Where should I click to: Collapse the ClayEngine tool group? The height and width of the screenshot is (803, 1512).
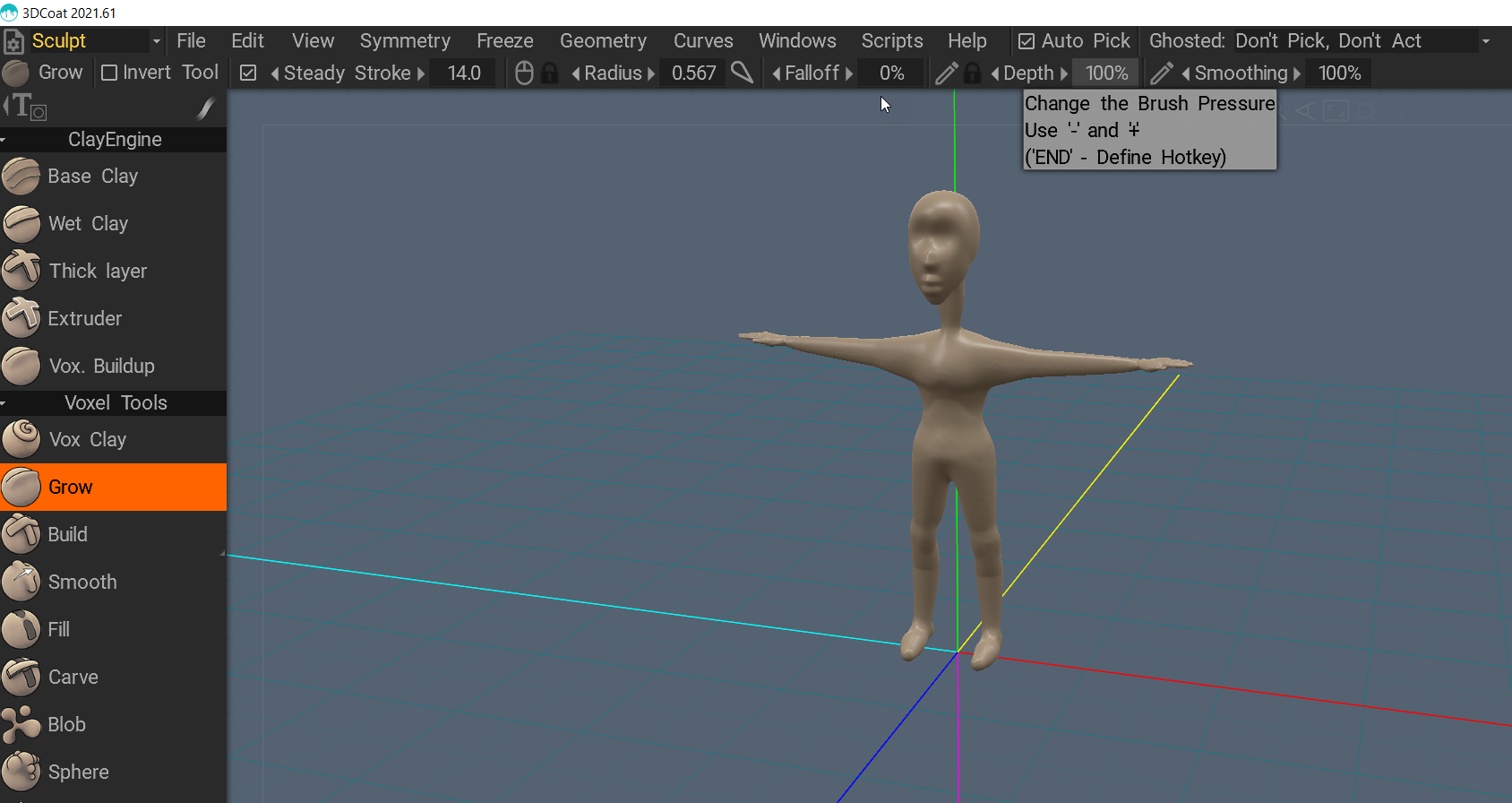click(4, 140)
